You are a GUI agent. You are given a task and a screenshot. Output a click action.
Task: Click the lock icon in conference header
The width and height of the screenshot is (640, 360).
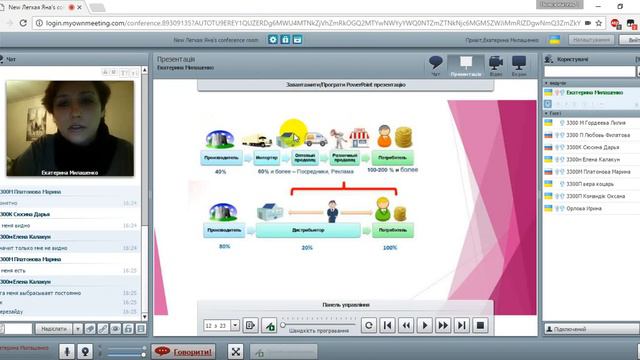[x=285, y=40]
